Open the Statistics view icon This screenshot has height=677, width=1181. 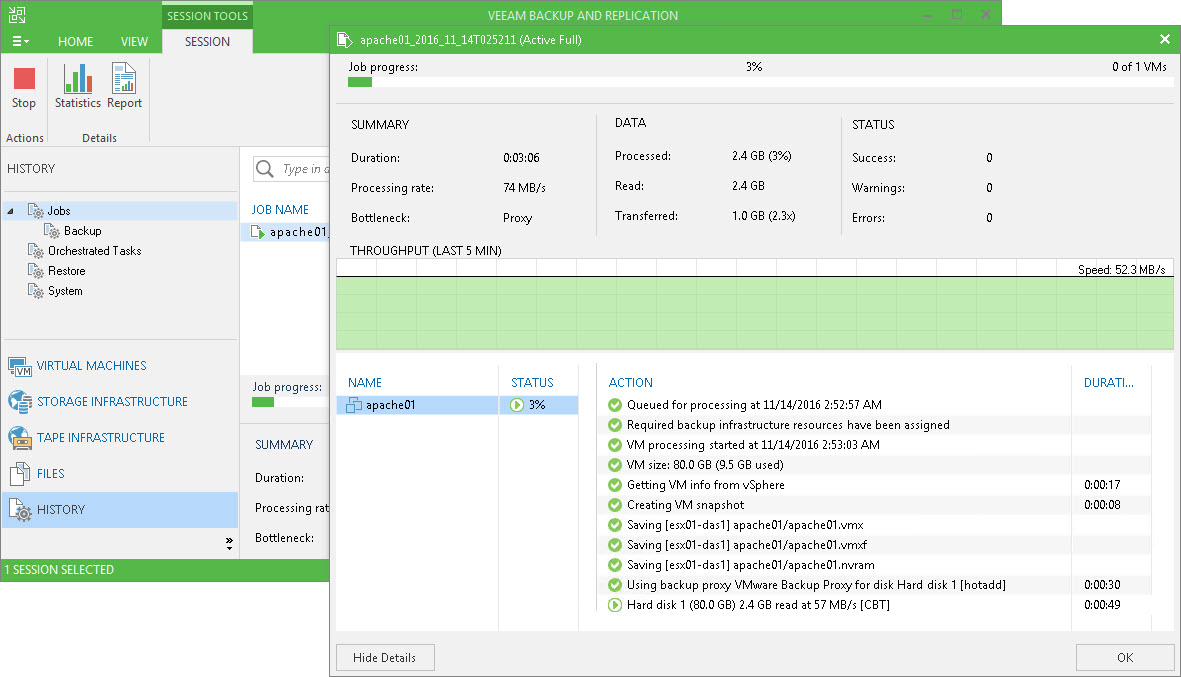(x=77, y=81)
